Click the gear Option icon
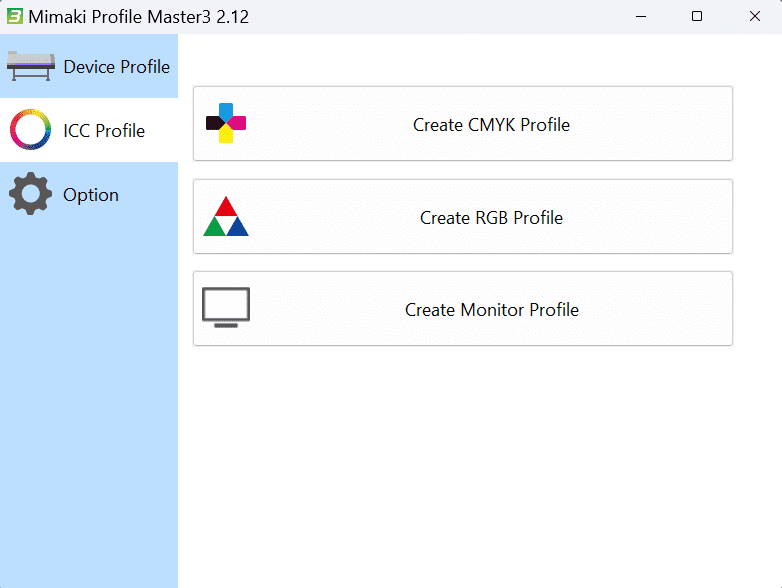 coord(30,194)
